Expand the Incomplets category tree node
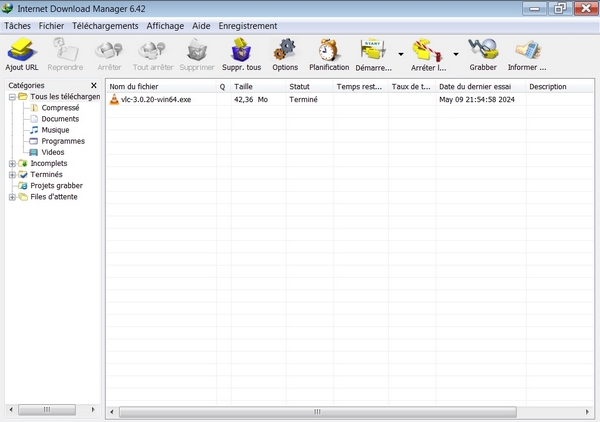 pyautogui.click(x=12, y=163)
